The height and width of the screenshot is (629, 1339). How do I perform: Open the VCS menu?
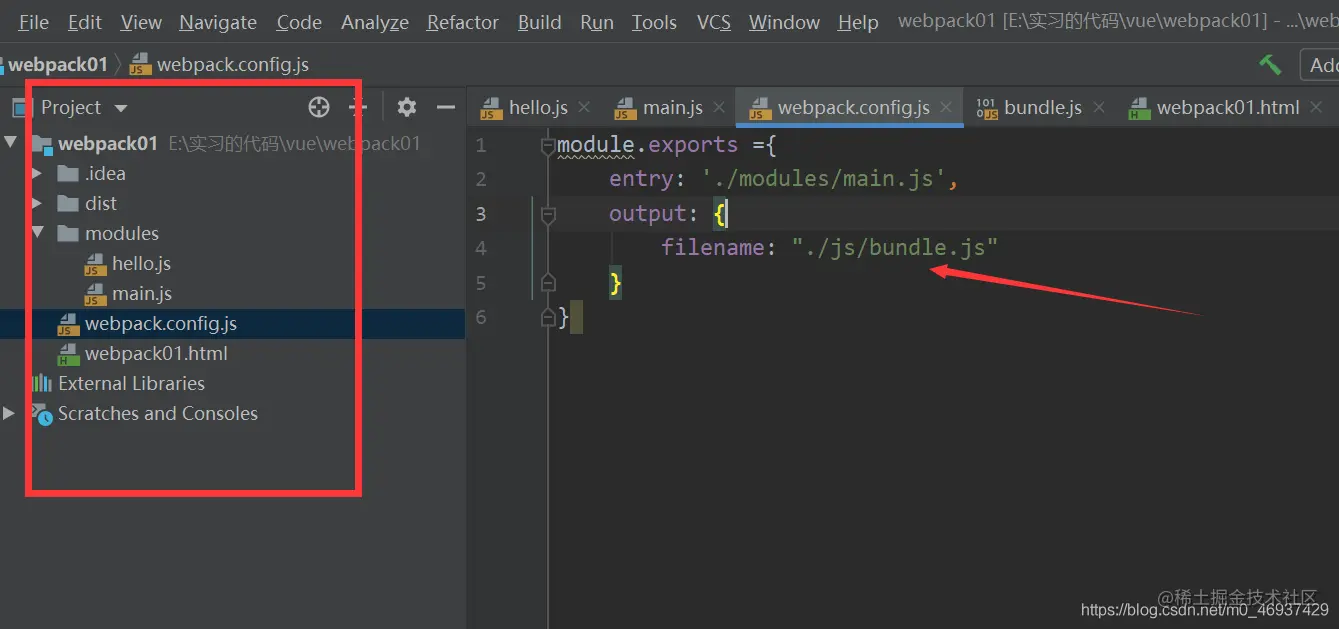pos(714,22)
